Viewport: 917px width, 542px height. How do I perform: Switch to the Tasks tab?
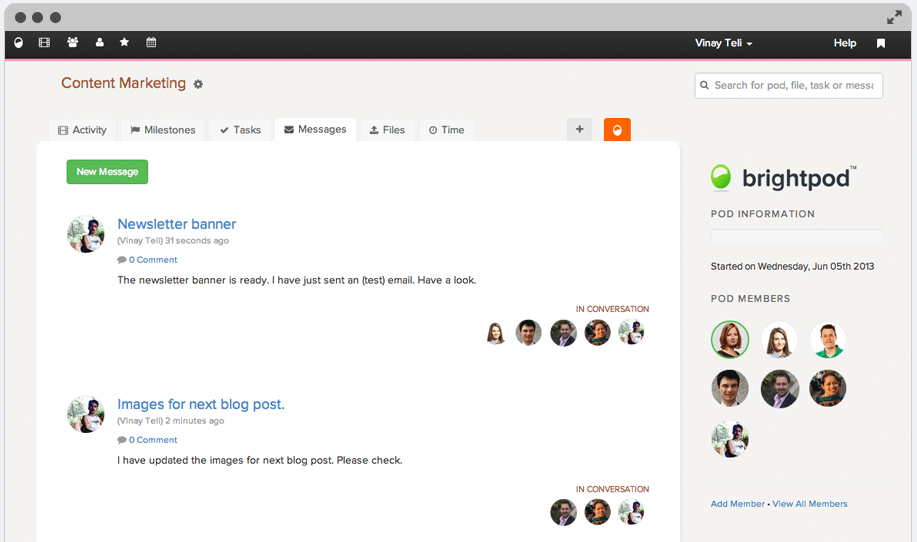point(240,130)
